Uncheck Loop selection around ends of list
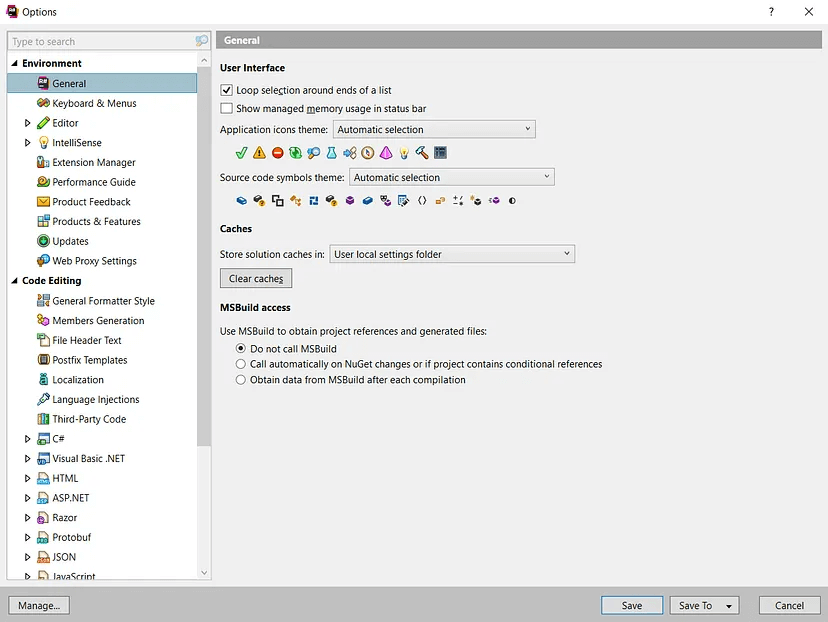 pos(227,90)
